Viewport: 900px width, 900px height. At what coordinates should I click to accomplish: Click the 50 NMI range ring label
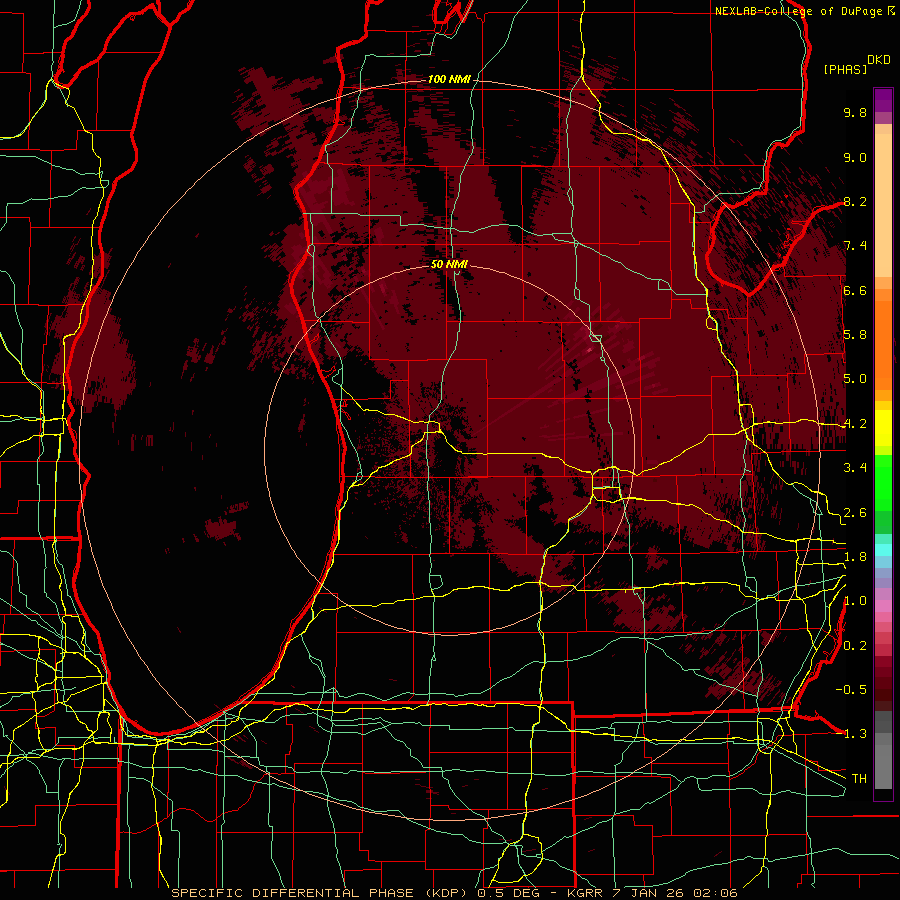coord(449,264)
